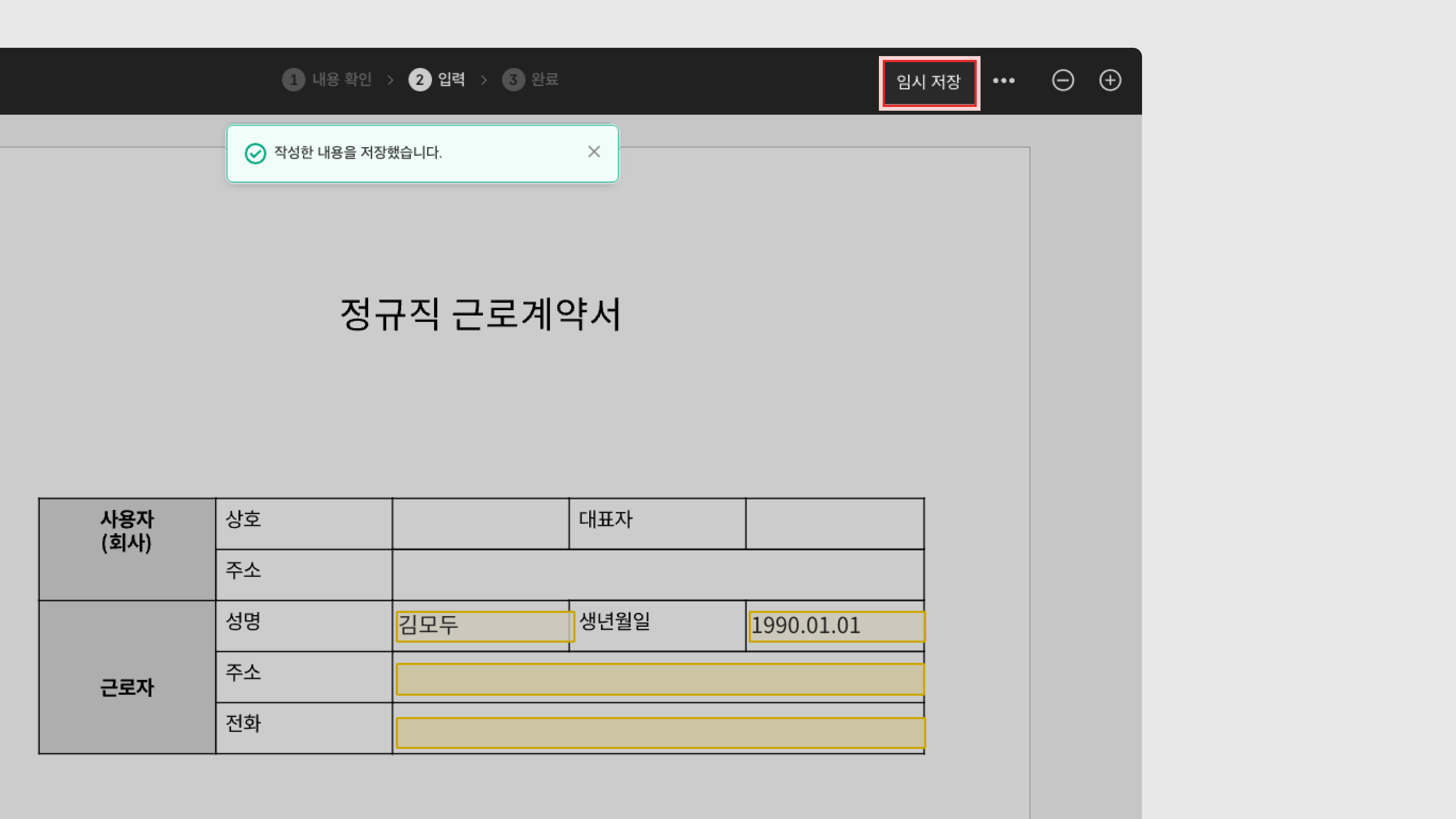Open the three-dot more options menu

tap(1004, 81)
